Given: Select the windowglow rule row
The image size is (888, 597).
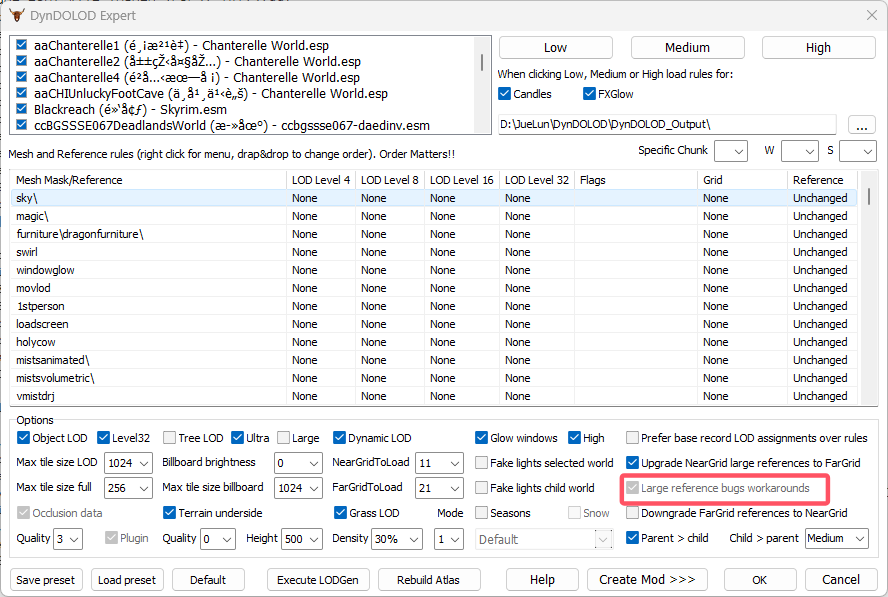Looking at the screenshot, I should click(x=434, y=270).
